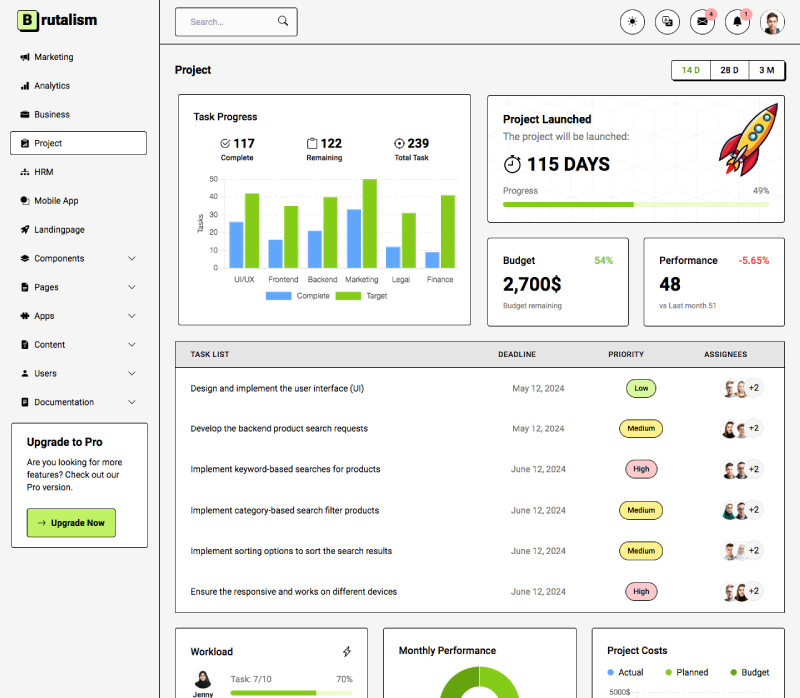Open the mail messages icon

702,21
